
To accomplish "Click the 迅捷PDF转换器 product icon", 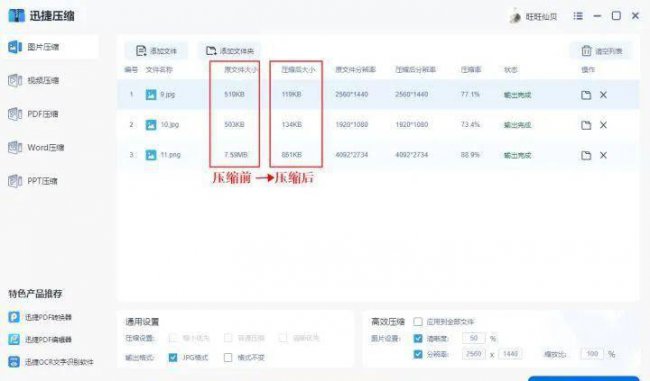I will [x=14, y=318].
